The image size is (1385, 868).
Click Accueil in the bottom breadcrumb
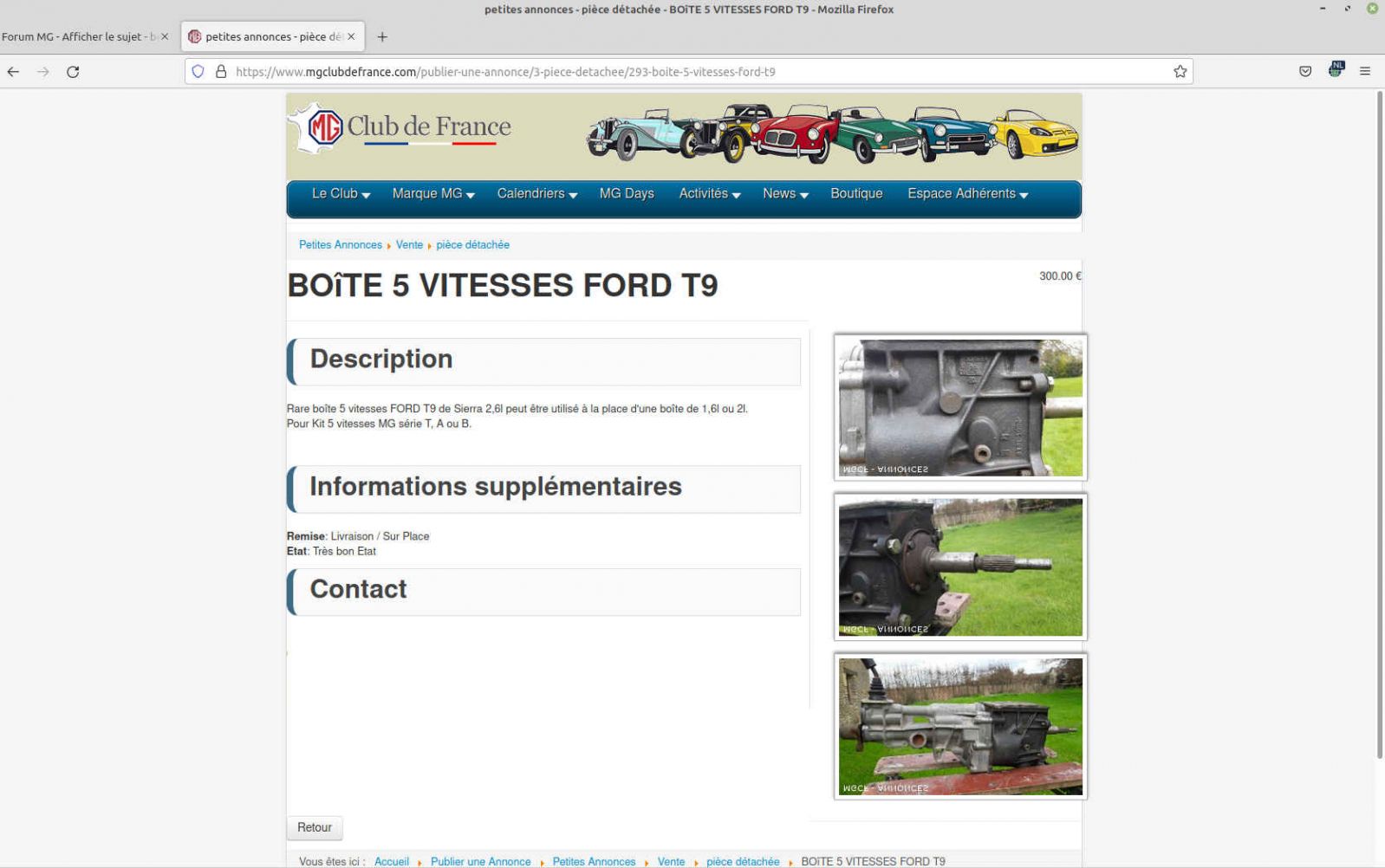(392, 862)
